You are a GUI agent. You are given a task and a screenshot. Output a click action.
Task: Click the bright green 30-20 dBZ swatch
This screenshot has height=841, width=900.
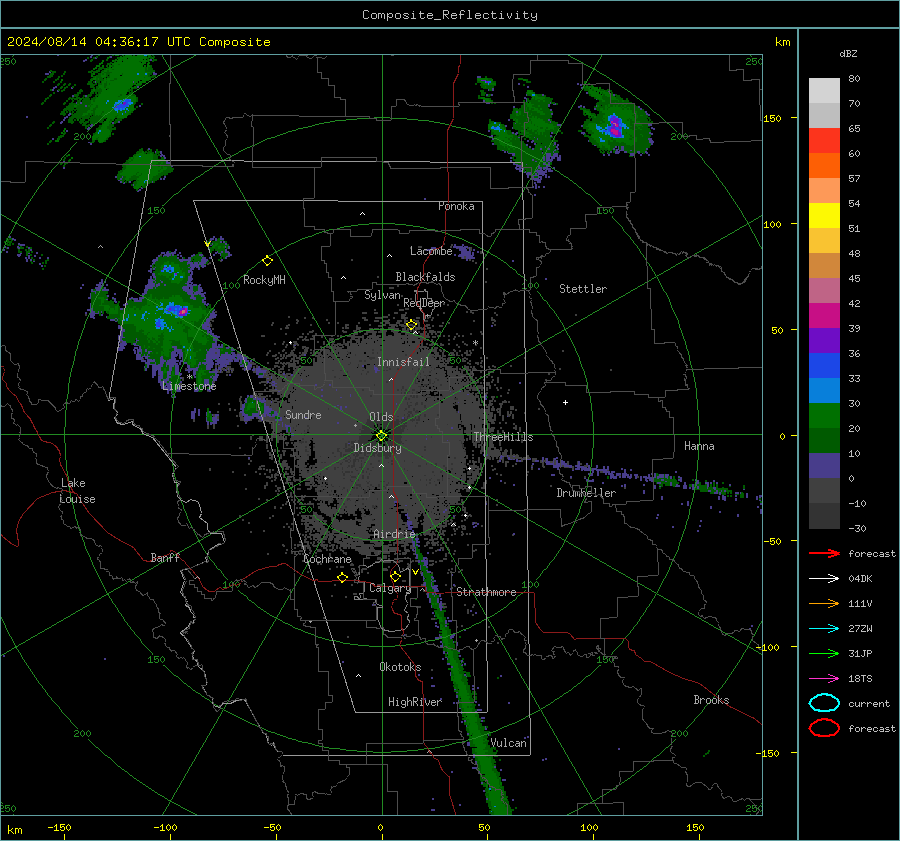click(x=824, y=416)
